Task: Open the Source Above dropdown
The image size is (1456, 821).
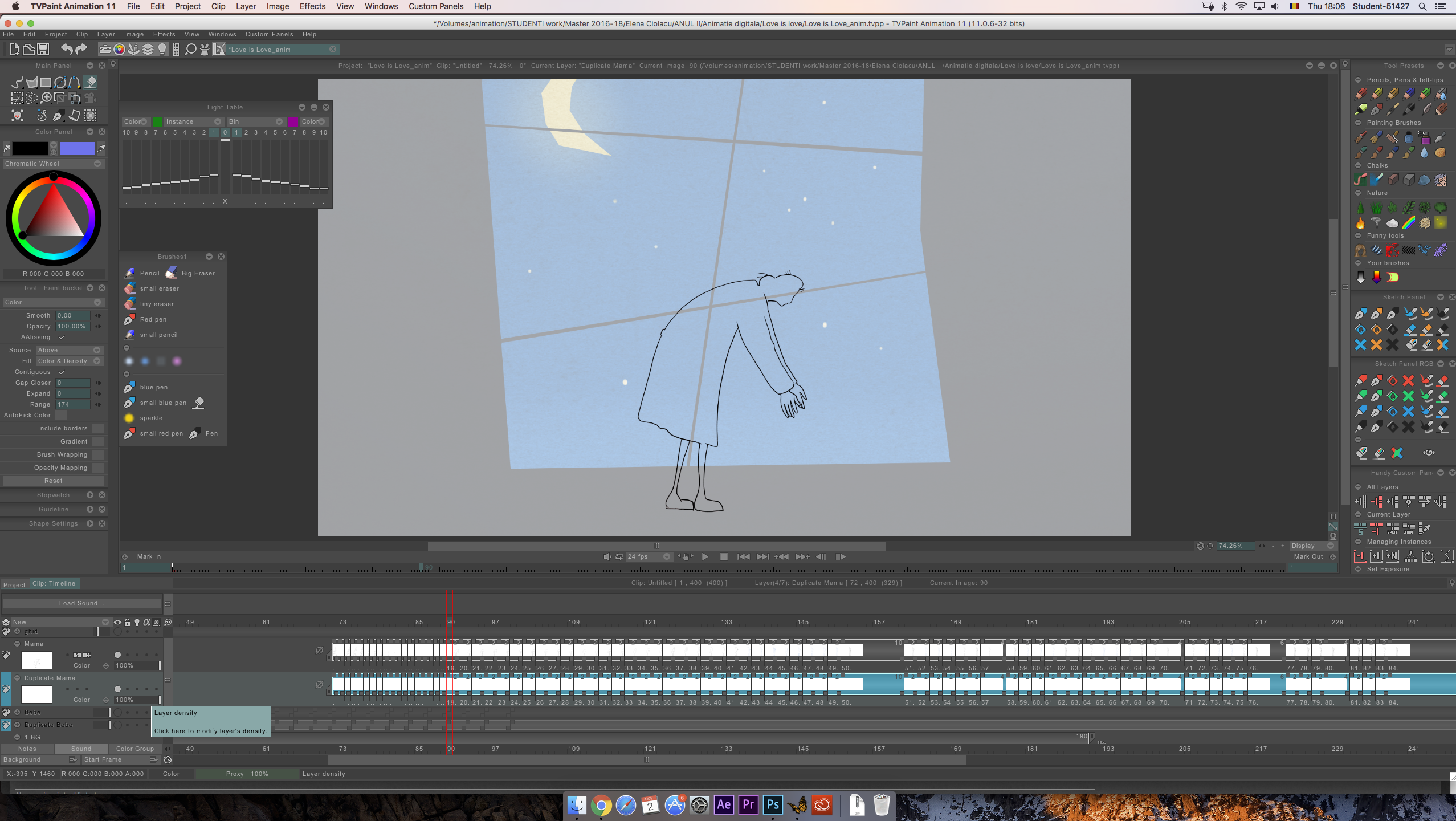Action: pos(69,351)
